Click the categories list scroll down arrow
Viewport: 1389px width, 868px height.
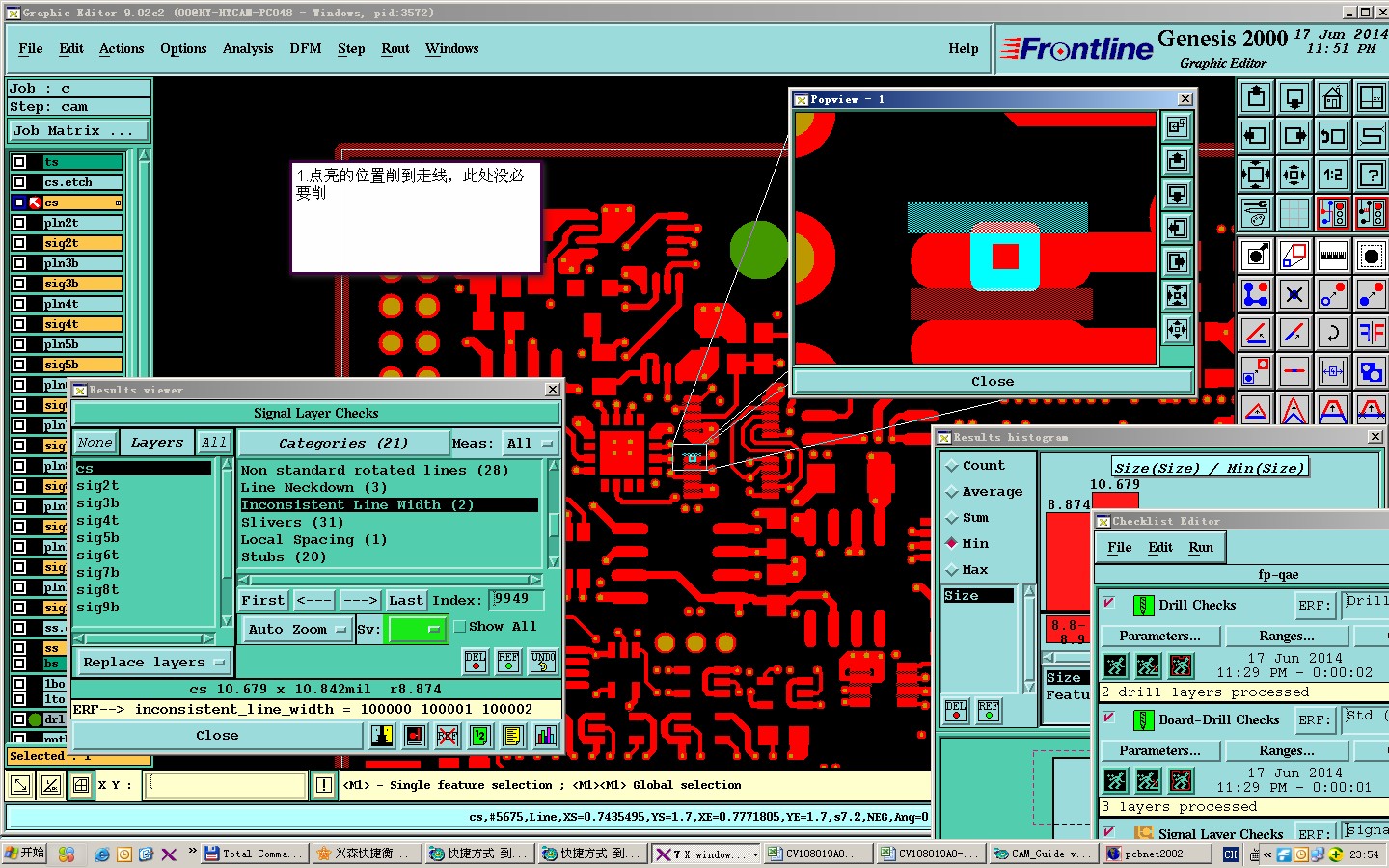click(554, 561)
